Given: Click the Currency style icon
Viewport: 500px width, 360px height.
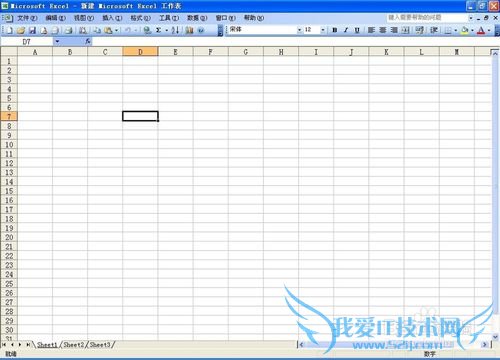Looking at the screenshot, I should (420, 30).
